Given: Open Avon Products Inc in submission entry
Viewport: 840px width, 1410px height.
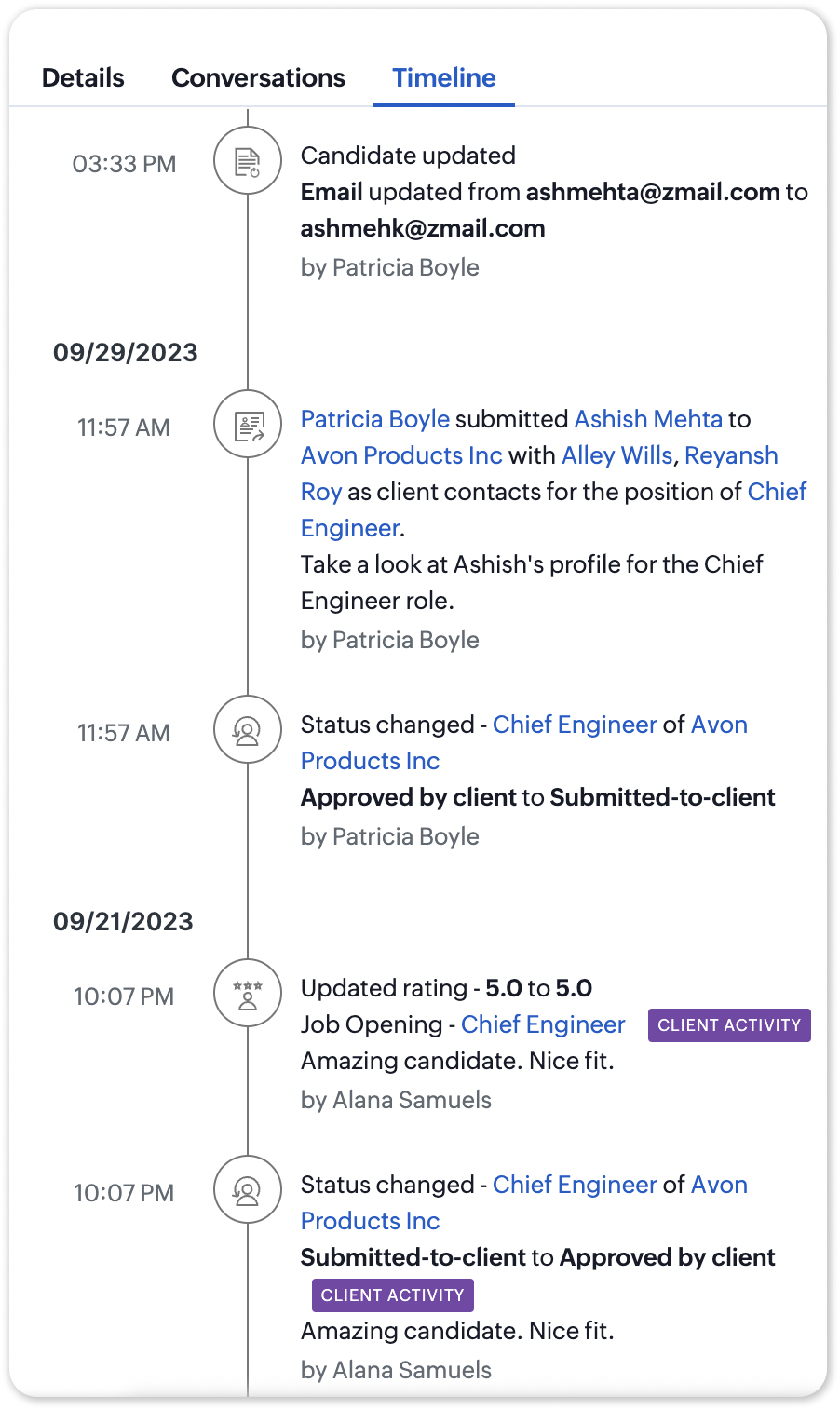Looking at the screenshot, I should [x=401, y=455].
